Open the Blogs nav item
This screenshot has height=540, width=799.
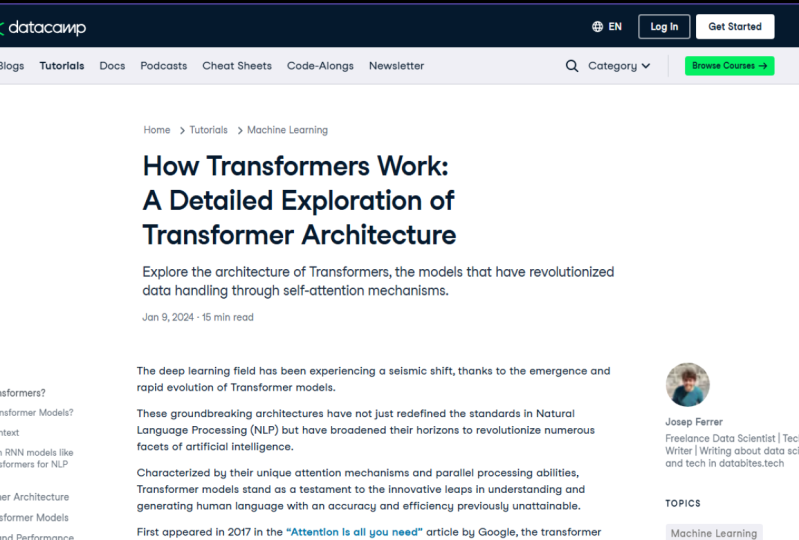[11, 66]
